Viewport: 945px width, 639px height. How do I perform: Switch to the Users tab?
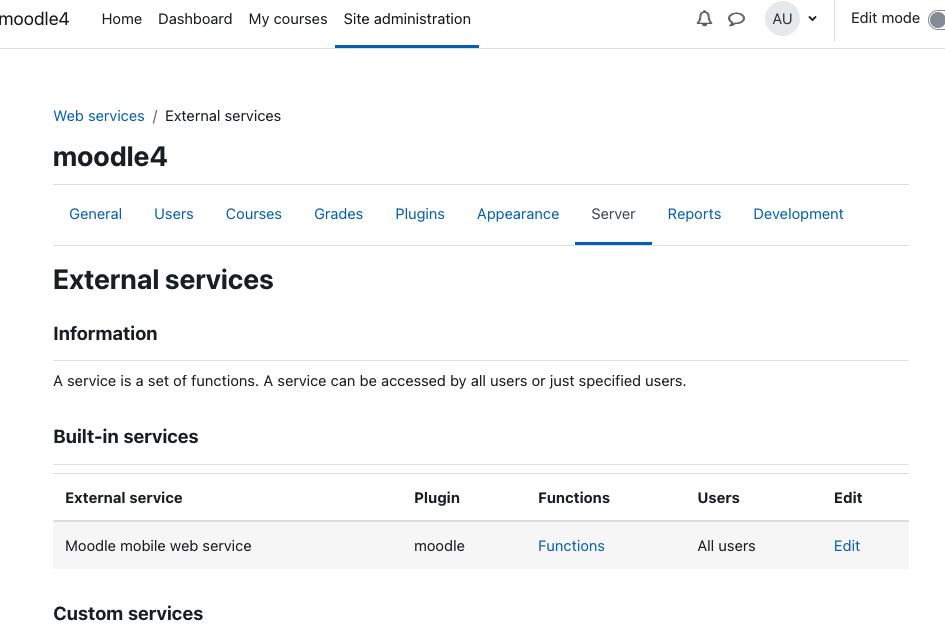pyautogui.click(x=174, y=214)
